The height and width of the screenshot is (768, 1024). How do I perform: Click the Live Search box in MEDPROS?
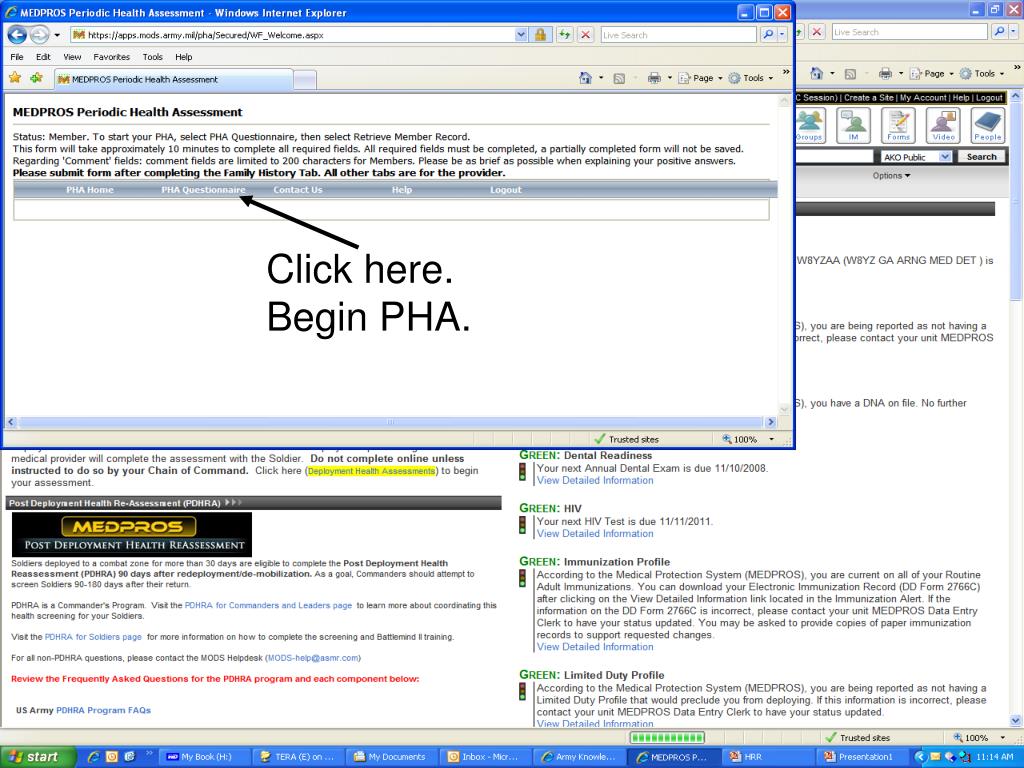point(679,35)
